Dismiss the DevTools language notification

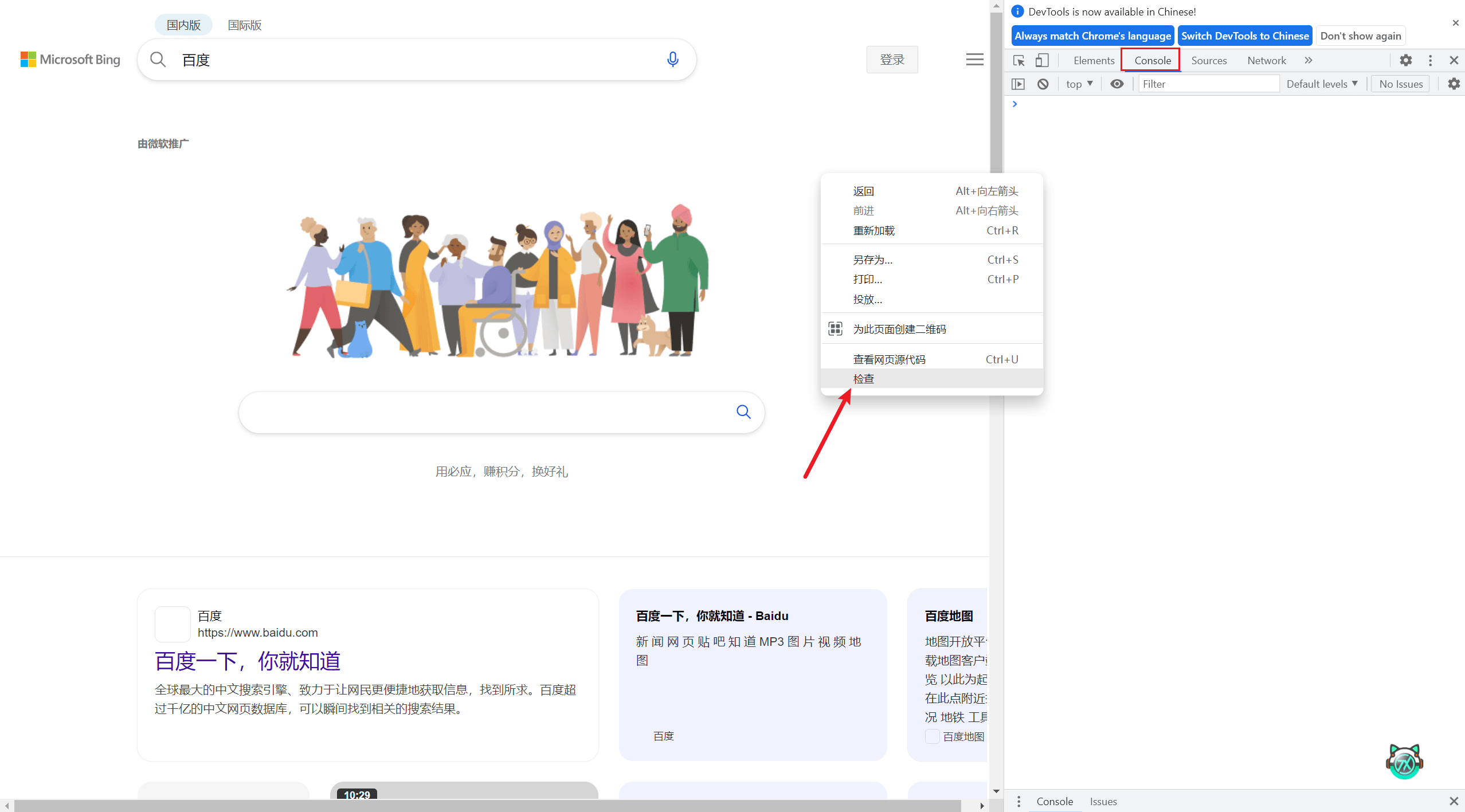click(1456, 23)
